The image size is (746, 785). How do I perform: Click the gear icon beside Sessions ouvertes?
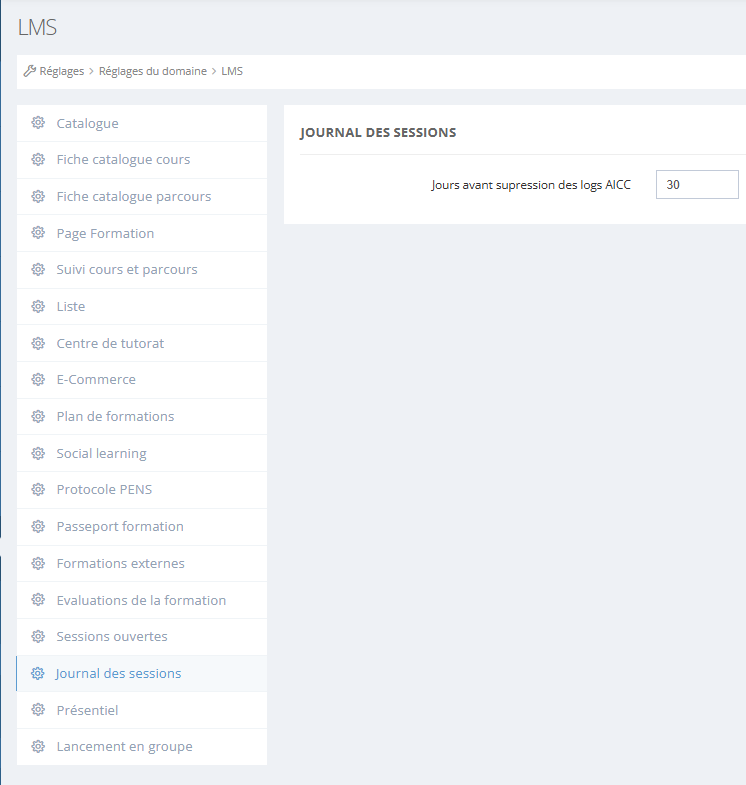[x=38, y=636]
